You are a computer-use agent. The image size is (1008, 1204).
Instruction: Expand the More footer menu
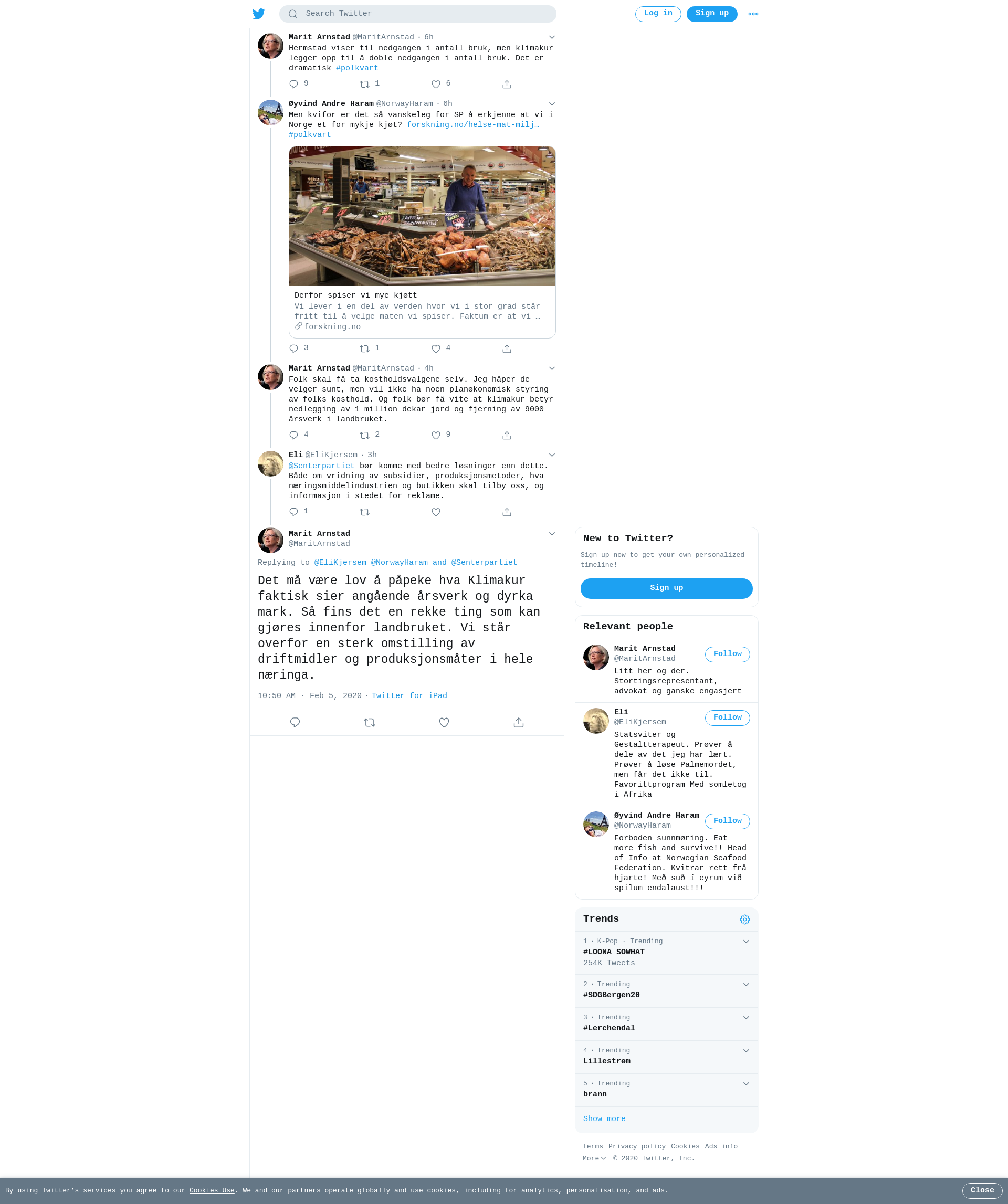click(x=594, y=1158)
